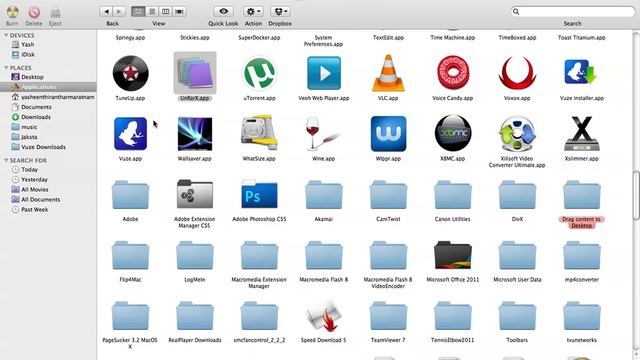Switch to icon view
Image resolution: width=640 pixels, height=360 pixels.
pos(138,11)
